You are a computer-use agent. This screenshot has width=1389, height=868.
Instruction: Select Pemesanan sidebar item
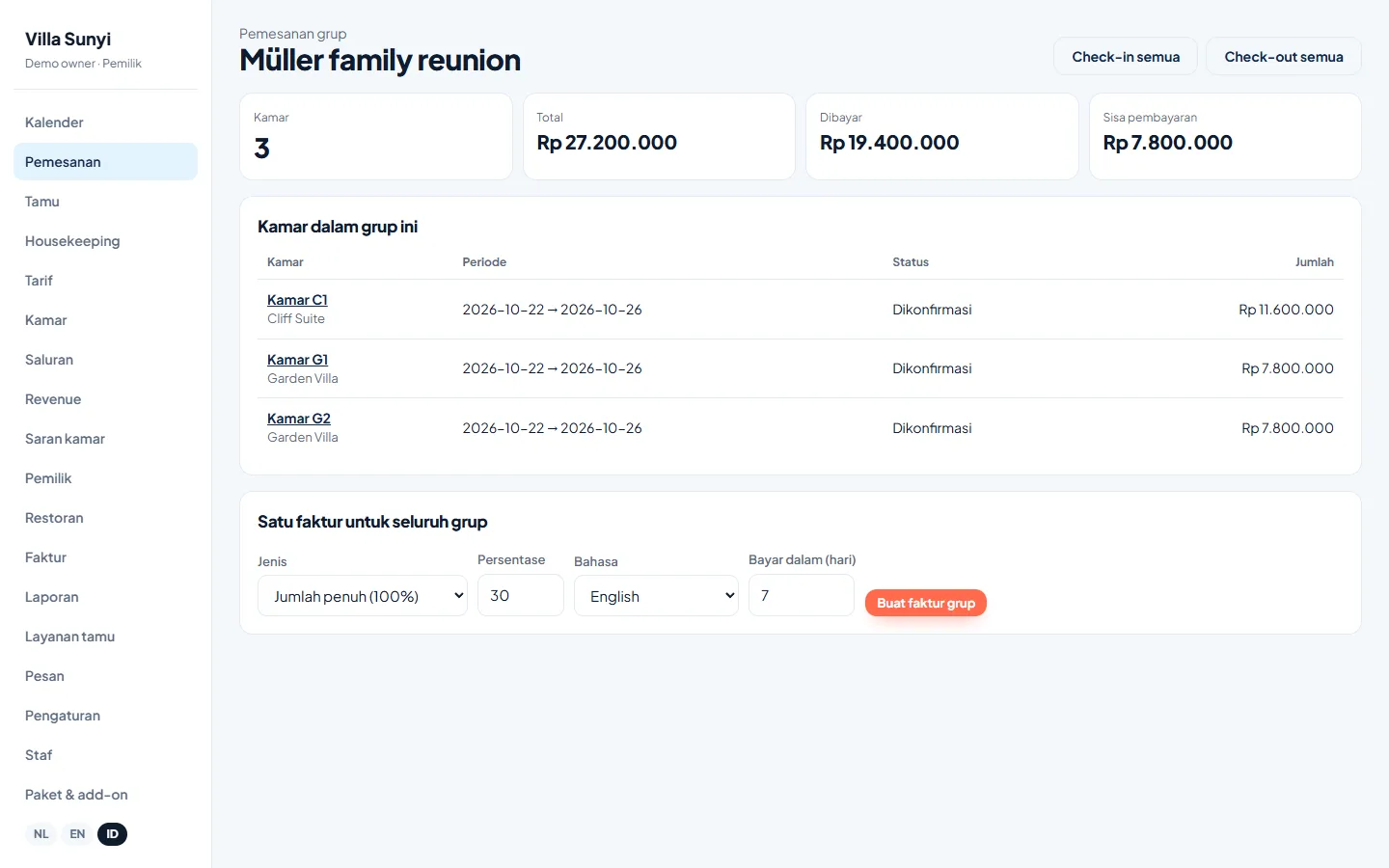tap(105, 162)
